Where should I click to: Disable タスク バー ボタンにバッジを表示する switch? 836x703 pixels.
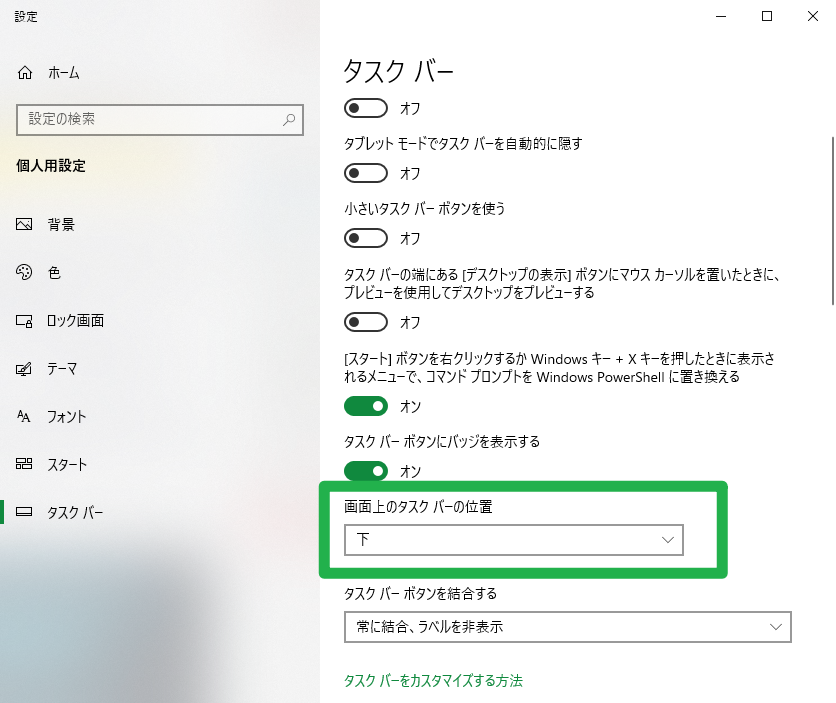(366, 471)
